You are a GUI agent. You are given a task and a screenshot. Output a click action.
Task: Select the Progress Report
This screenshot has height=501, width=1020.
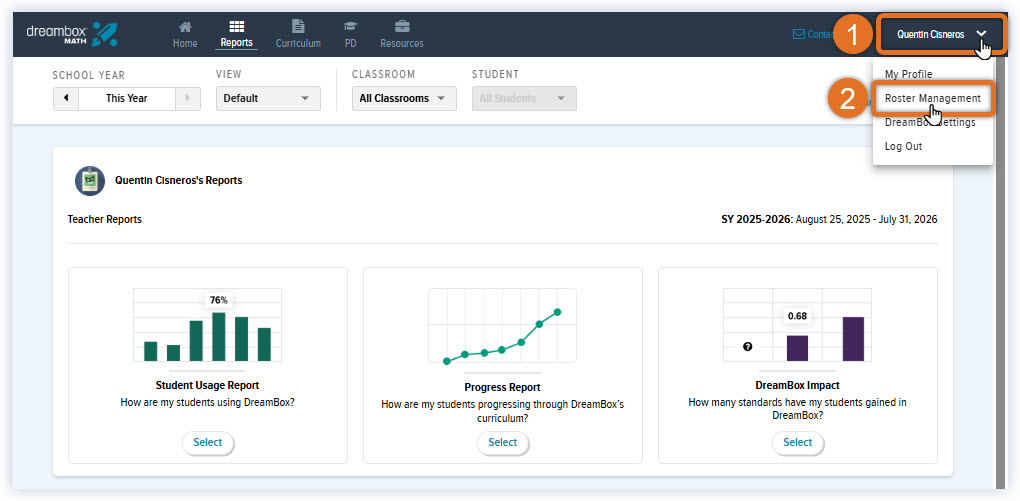coord(503,442)
